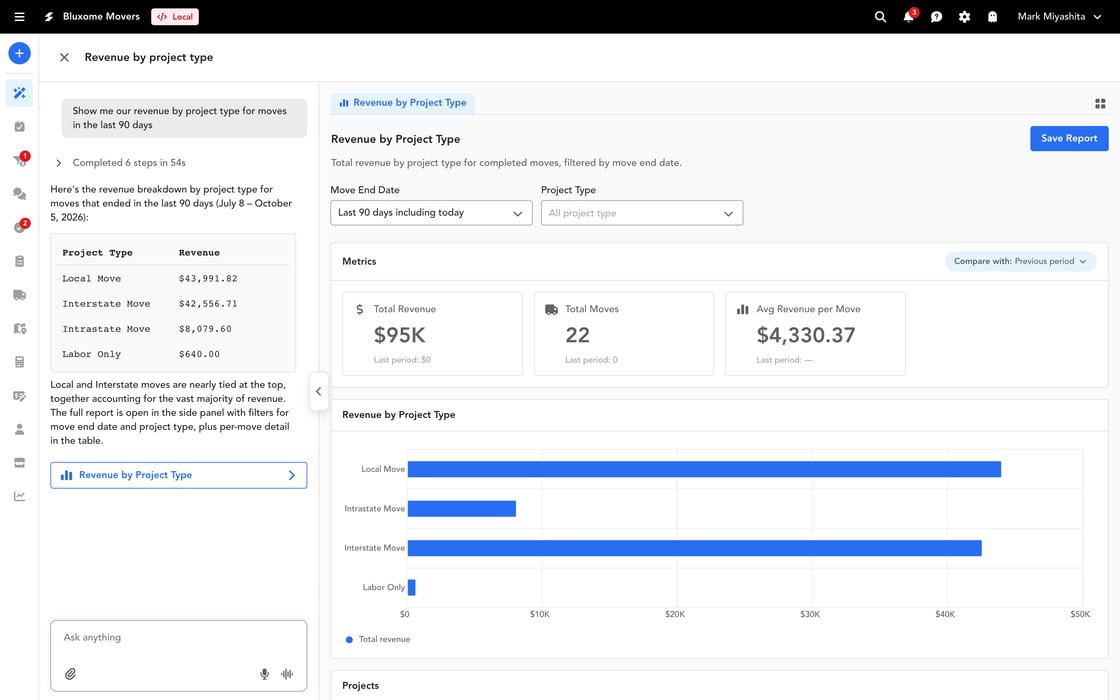Click $640.00 Labor Only revenue cell

[x=199, y=354]
